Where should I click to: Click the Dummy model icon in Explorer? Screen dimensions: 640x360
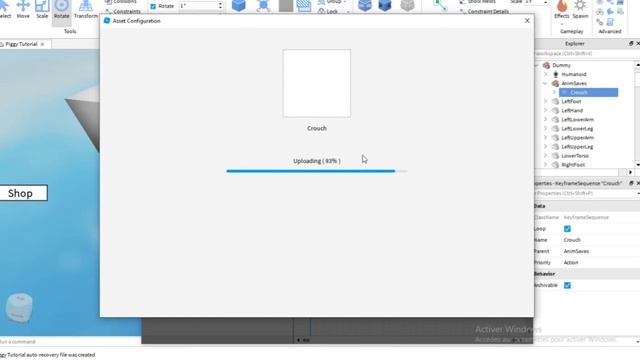(546, 65)
